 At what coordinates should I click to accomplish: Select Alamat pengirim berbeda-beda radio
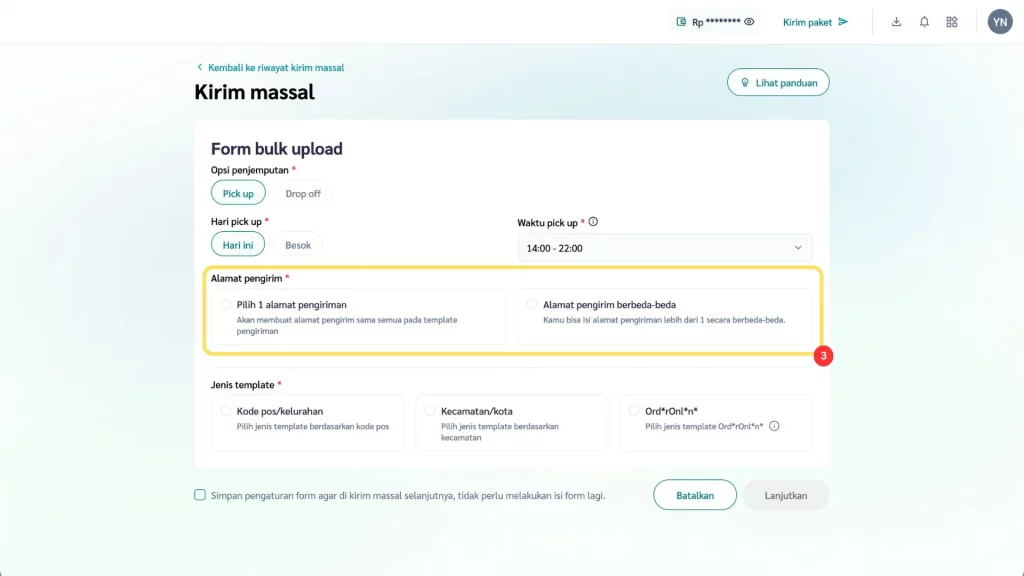click(532, 304)
